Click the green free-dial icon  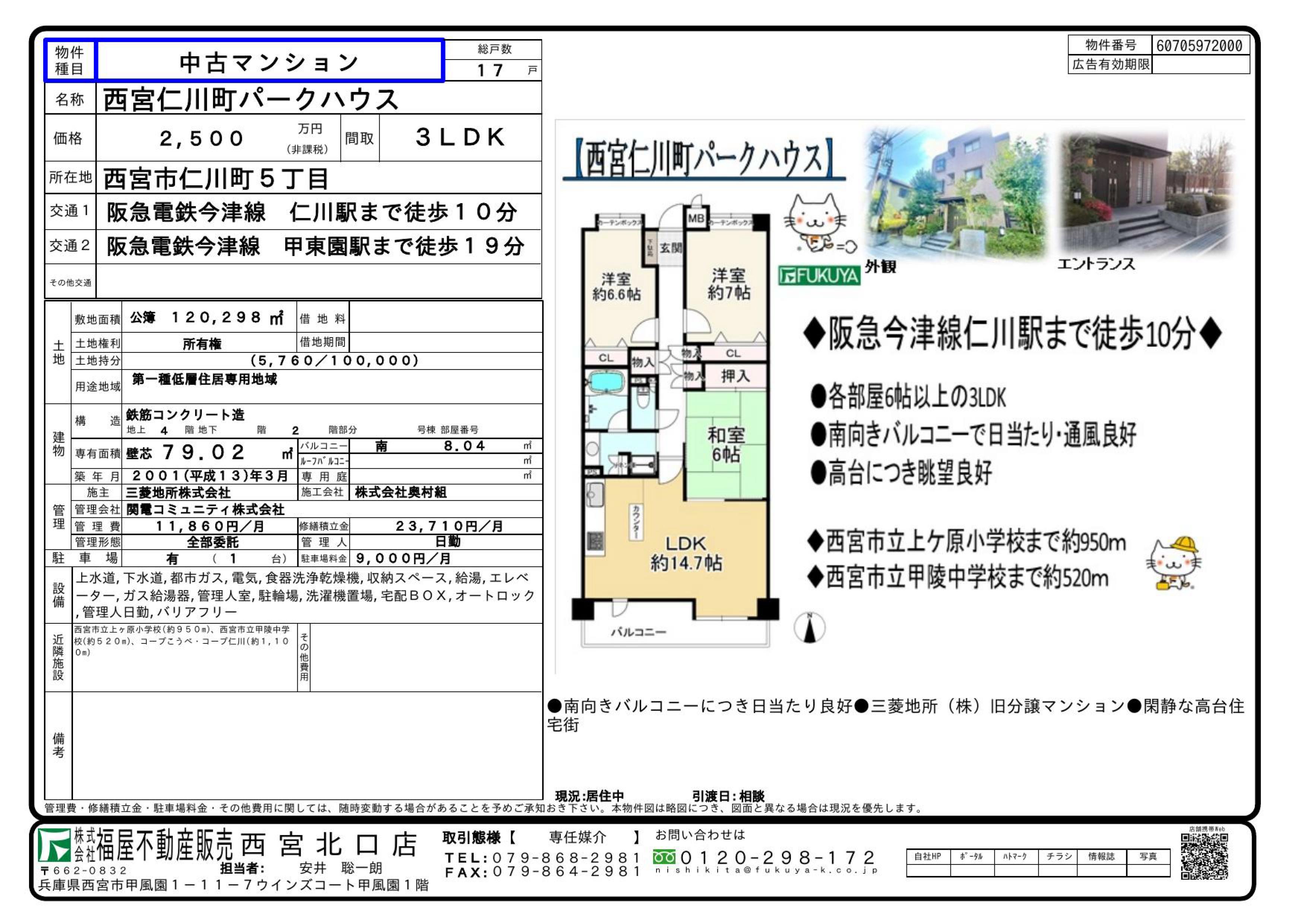point(664,857)
